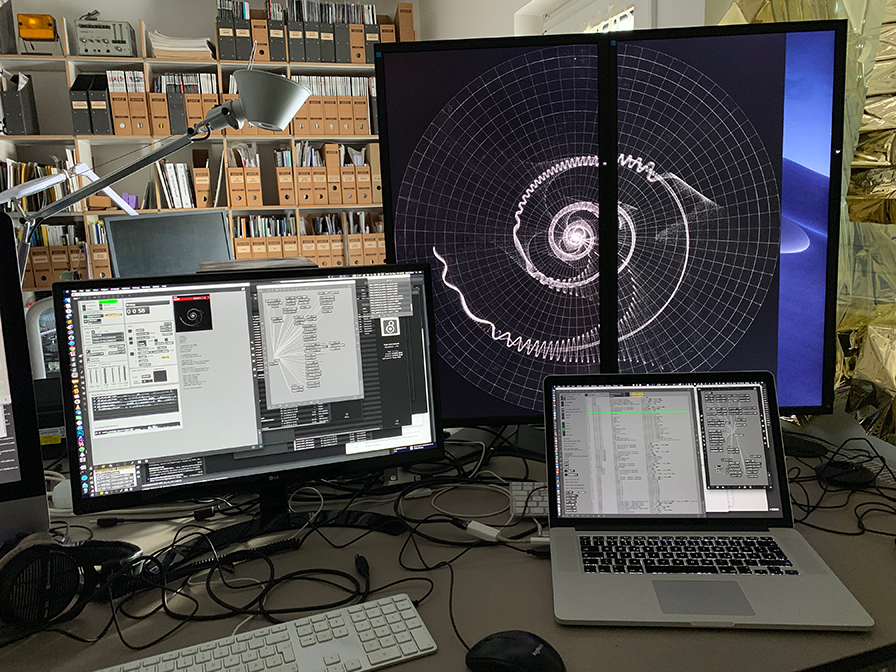896x672 pixels.
Task: Click the spiral visualization on the tall vertical monitor
Action: tap(578, 233)
